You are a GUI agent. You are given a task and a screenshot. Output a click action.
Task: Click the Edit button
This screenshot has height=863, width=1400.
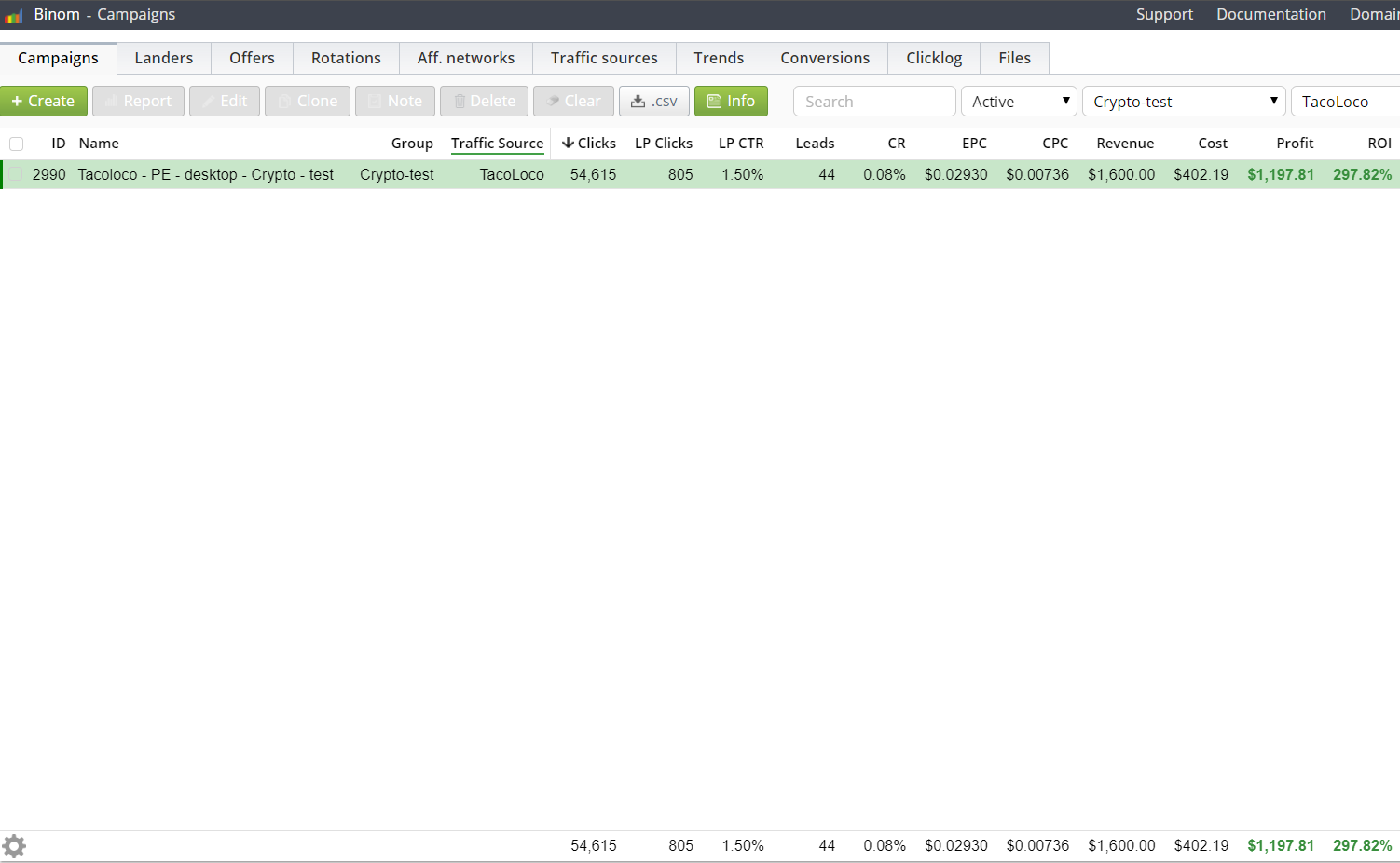point(225,101)
